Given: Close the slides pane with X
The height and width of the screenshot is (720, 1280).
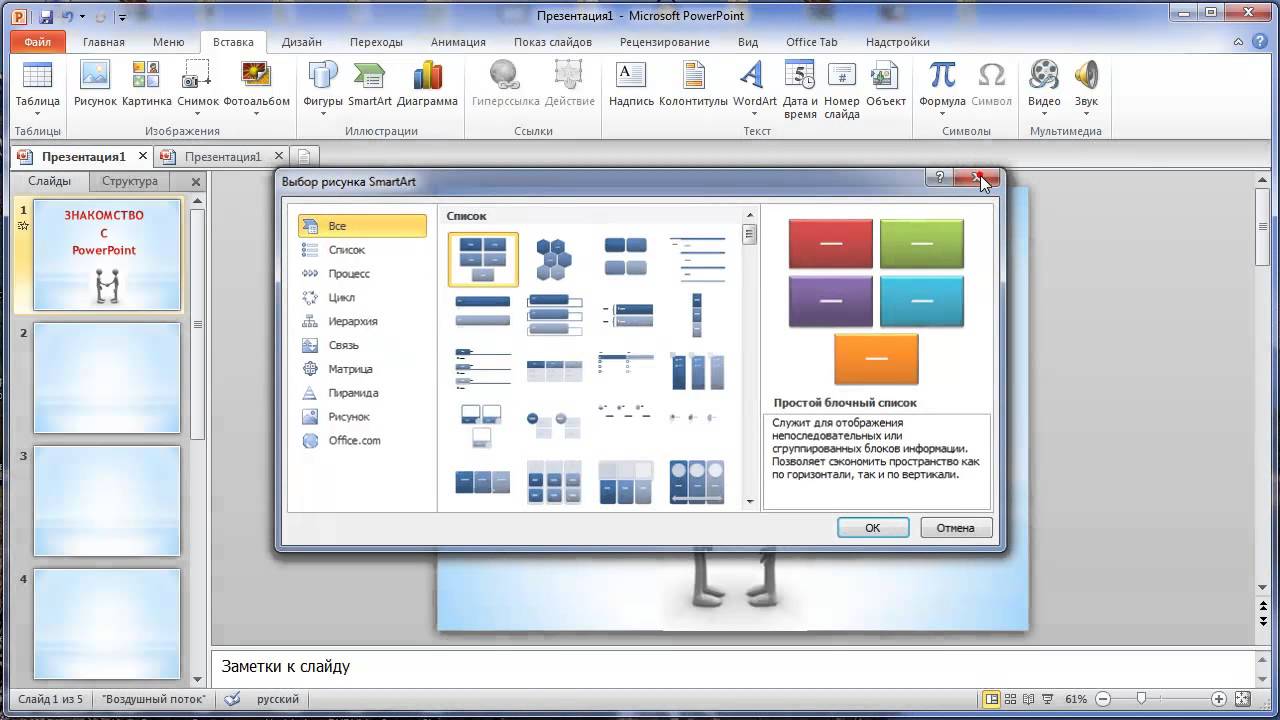Looking at the screenshot, I should tap(196, 182).
